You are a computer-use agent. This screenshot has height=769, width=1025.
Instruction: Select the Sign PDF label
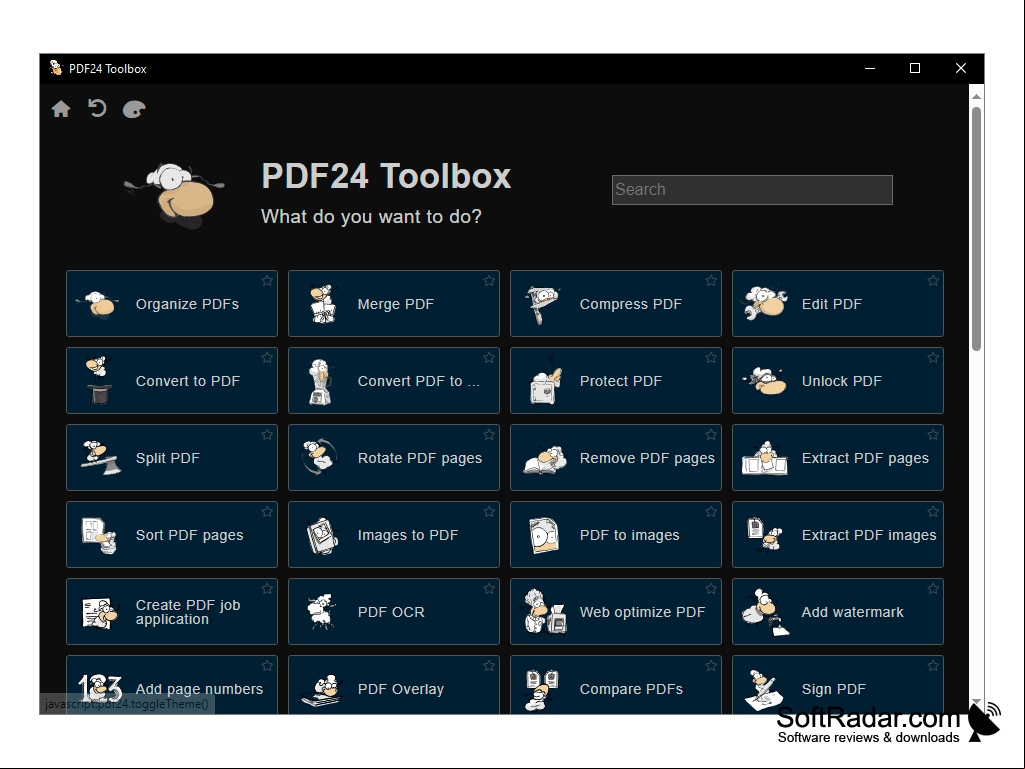[x=833, y=689]
